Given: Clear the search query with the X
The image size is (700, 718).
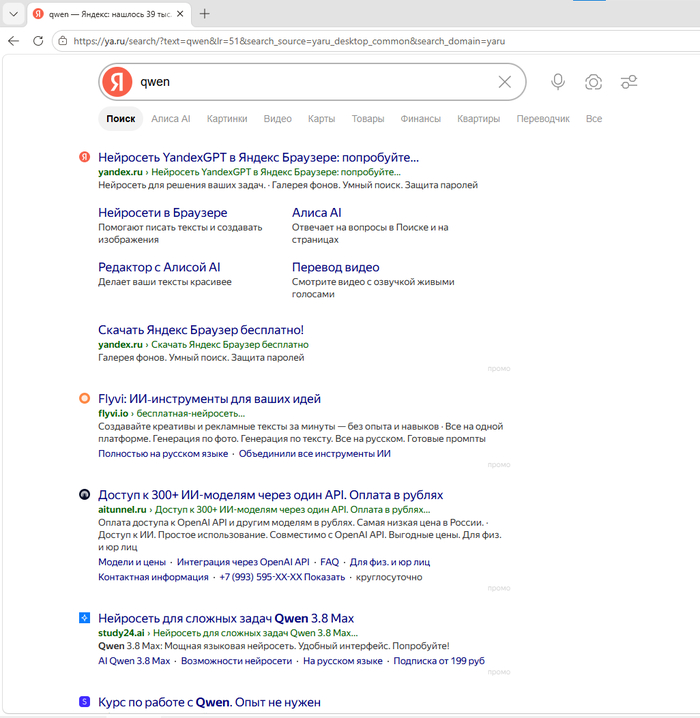Looking at the screenshot, I should pos(505,82).
